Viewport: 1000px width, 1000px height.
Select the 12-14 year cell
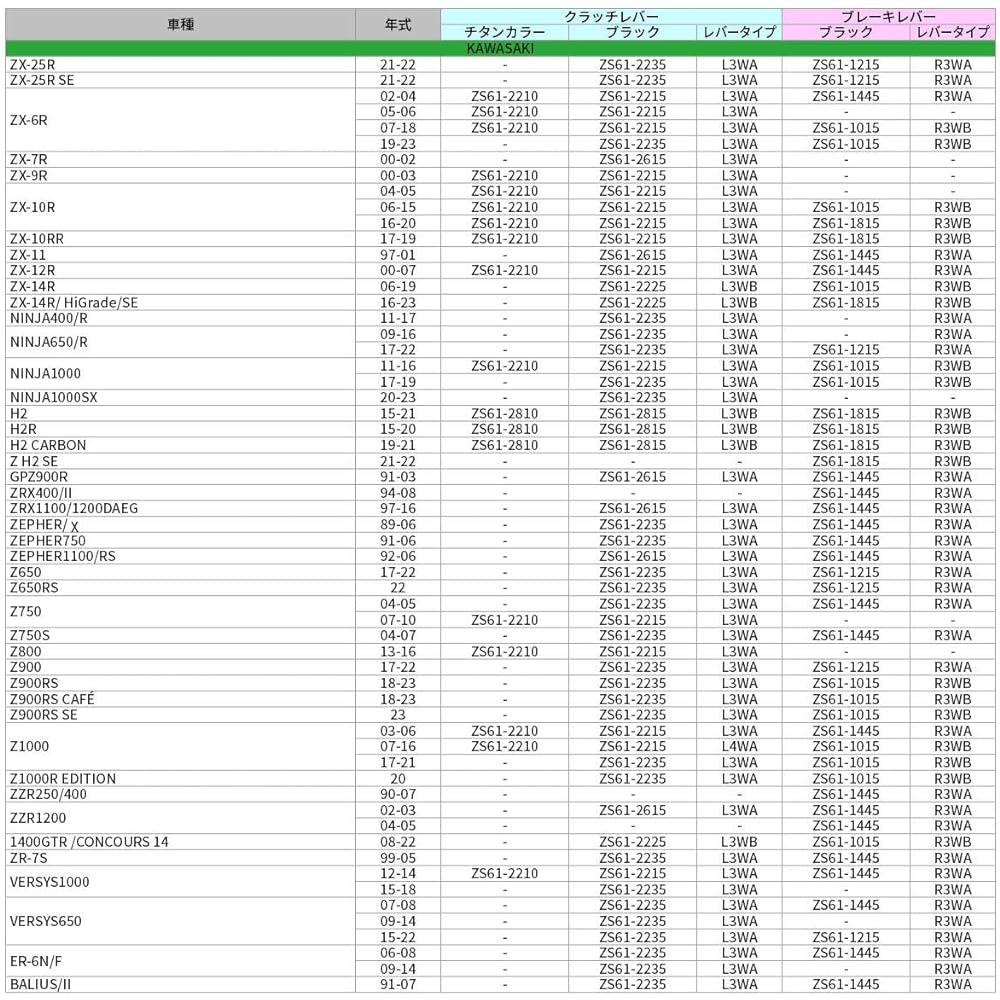click(398, 873)
